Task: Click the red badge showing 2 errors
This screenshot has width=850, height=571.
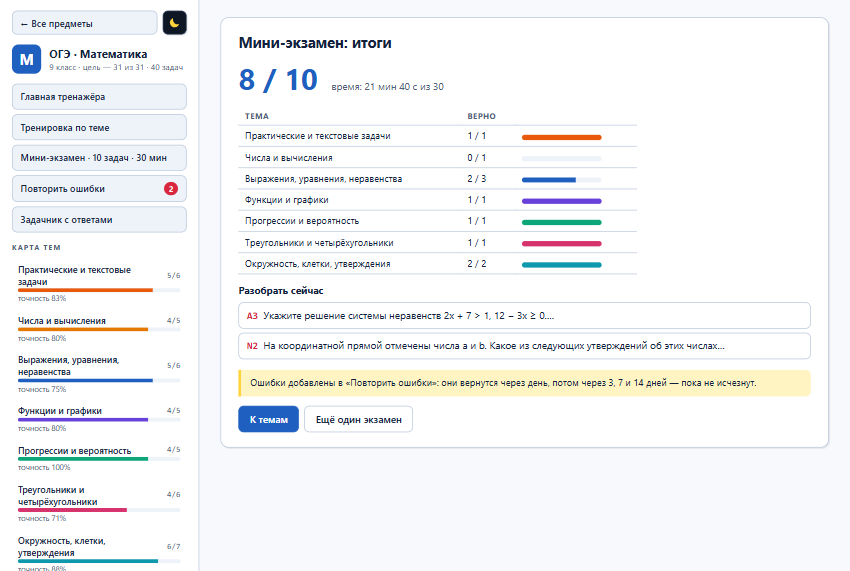Action: (171, 189)
